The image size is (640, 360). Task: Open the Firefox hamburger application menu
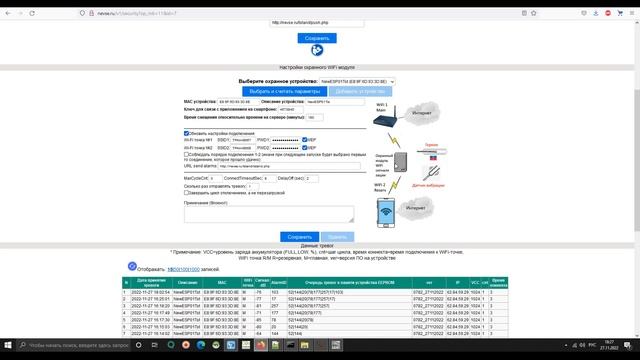pos(632,13)
